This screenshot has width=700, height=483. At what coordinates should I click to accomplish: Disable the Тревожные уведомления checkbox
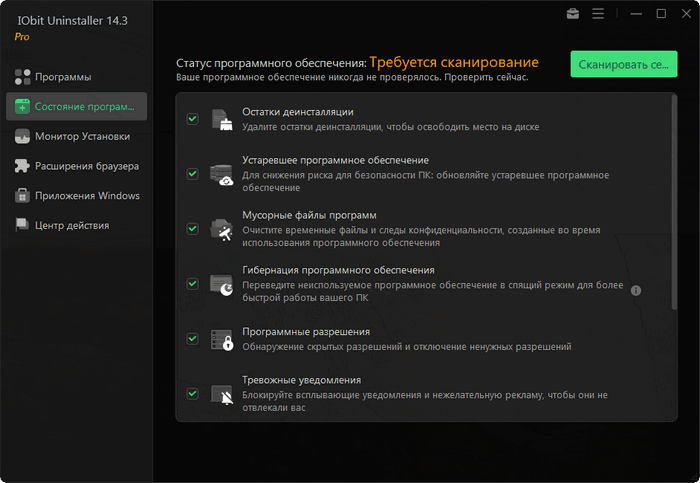tap(192, 394)
